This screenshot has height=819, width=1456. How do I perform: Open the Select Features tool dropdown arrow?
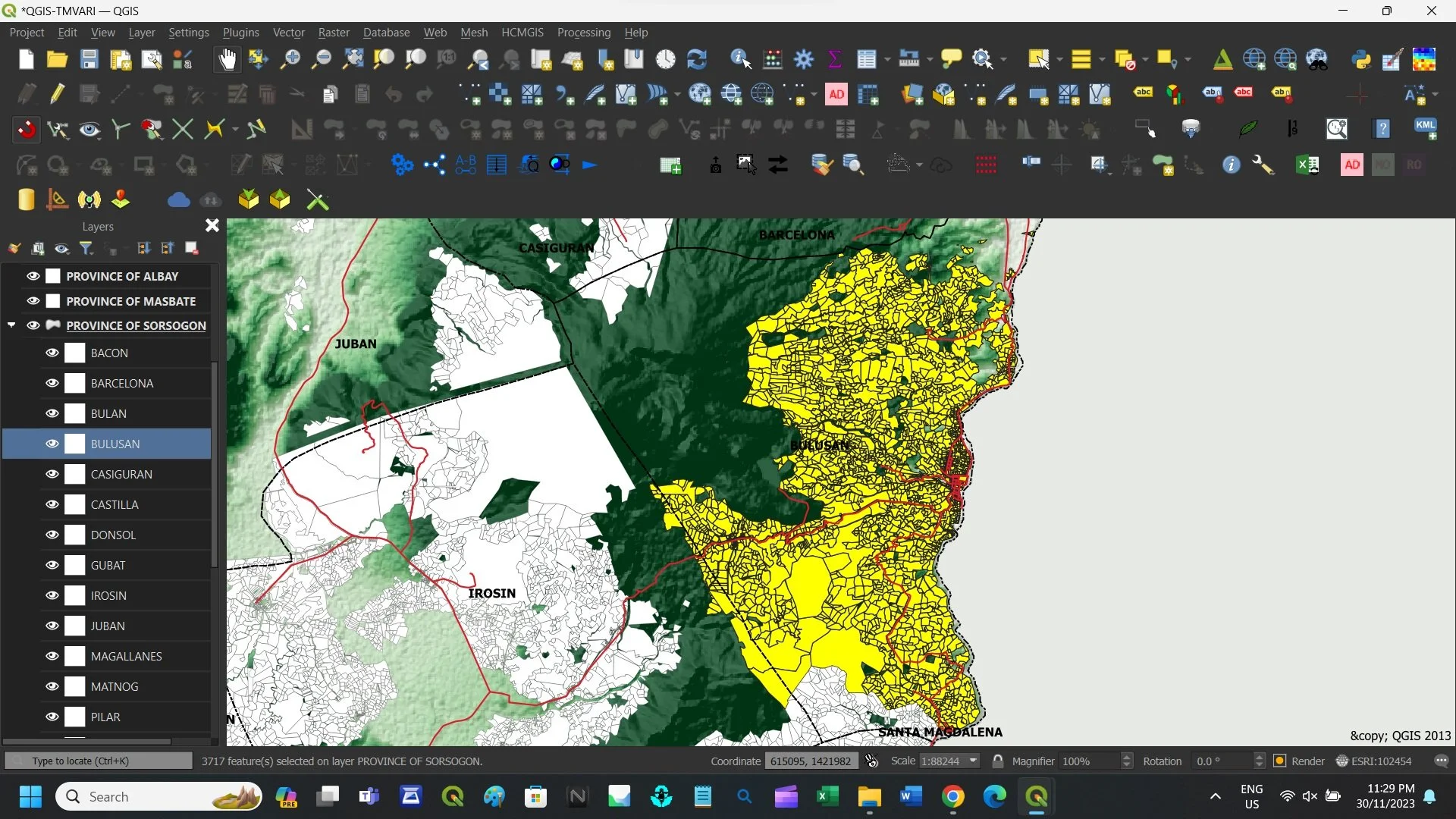[x=1059, y=59]
